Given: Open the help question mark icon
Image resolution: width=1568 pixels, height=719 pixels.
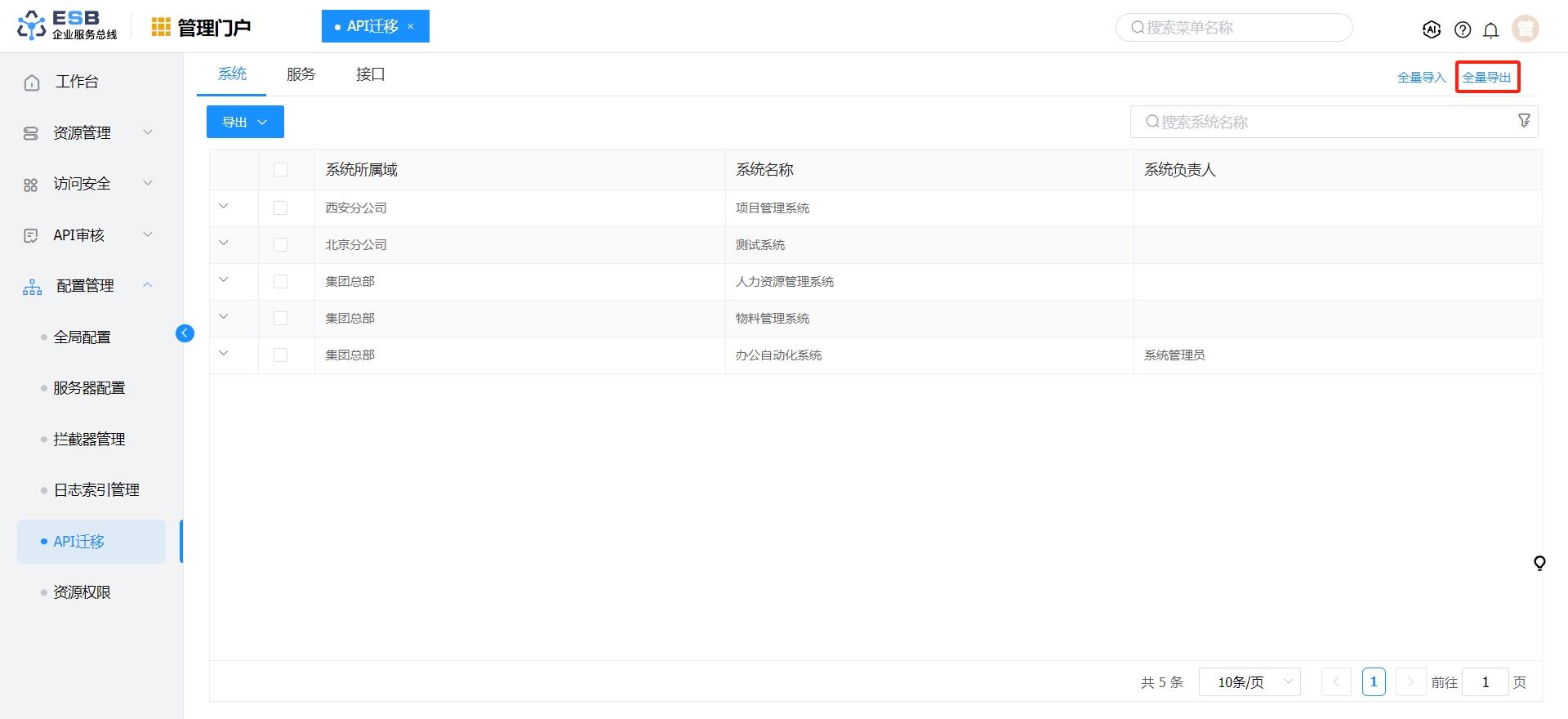Looking at the screenshot, I should [1463, 29].
